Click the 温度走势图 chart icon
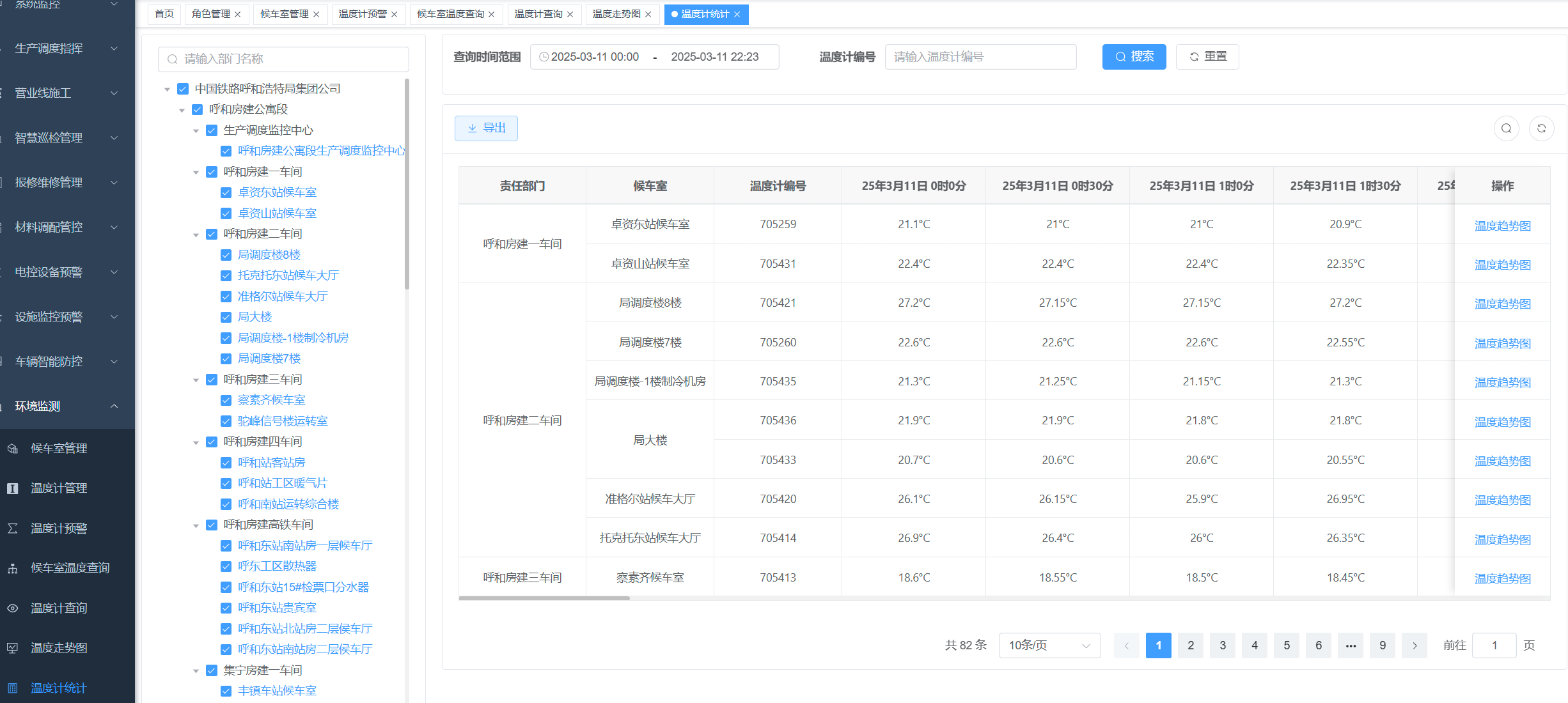This screenshot has height=703, width=1568. click(13, 648)
